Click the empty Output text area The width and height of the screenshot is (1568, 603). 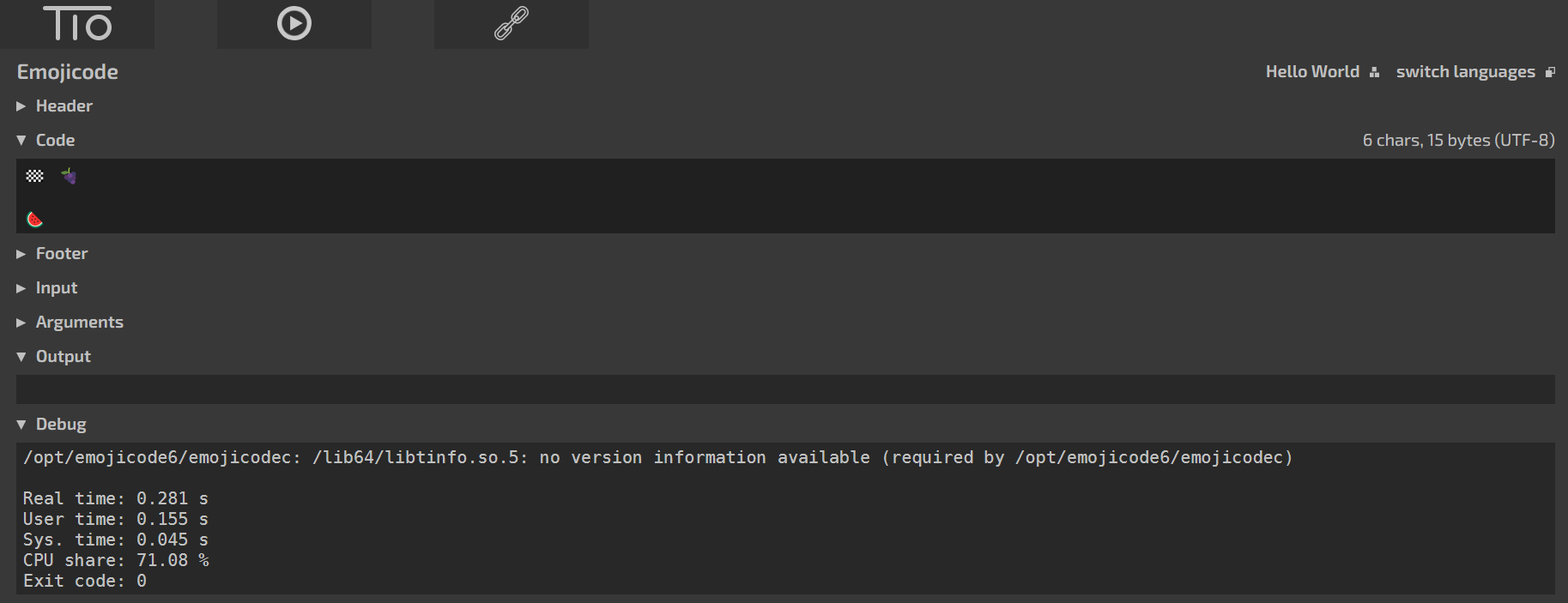785,389
